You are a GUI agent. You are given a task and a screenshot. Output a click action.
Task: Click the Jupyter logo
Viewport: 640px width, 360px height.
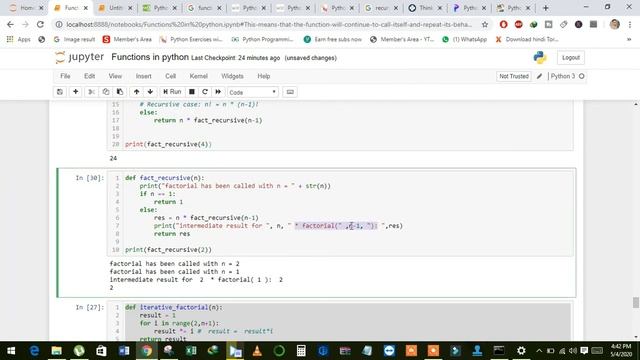click(x=80, y=58)
